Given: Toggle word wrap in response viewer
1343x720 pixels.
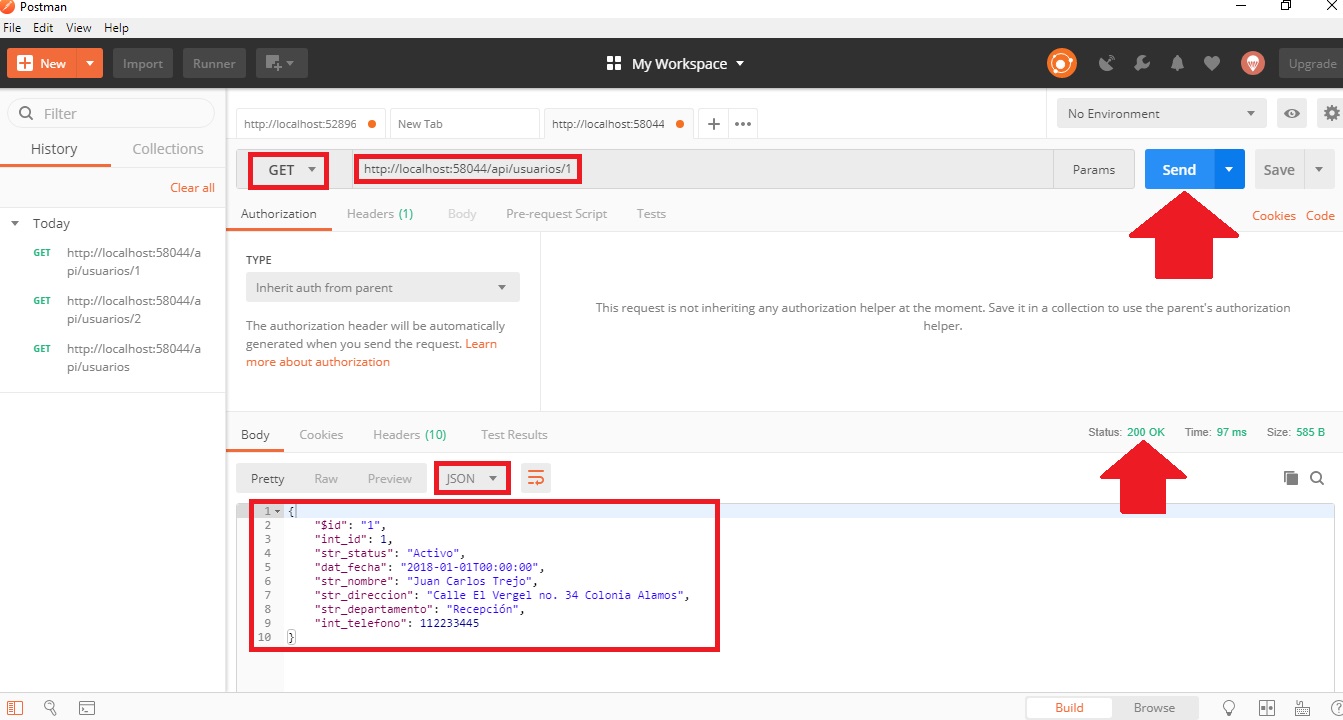Looking at the screenshot, I should (x=535, y=478).
